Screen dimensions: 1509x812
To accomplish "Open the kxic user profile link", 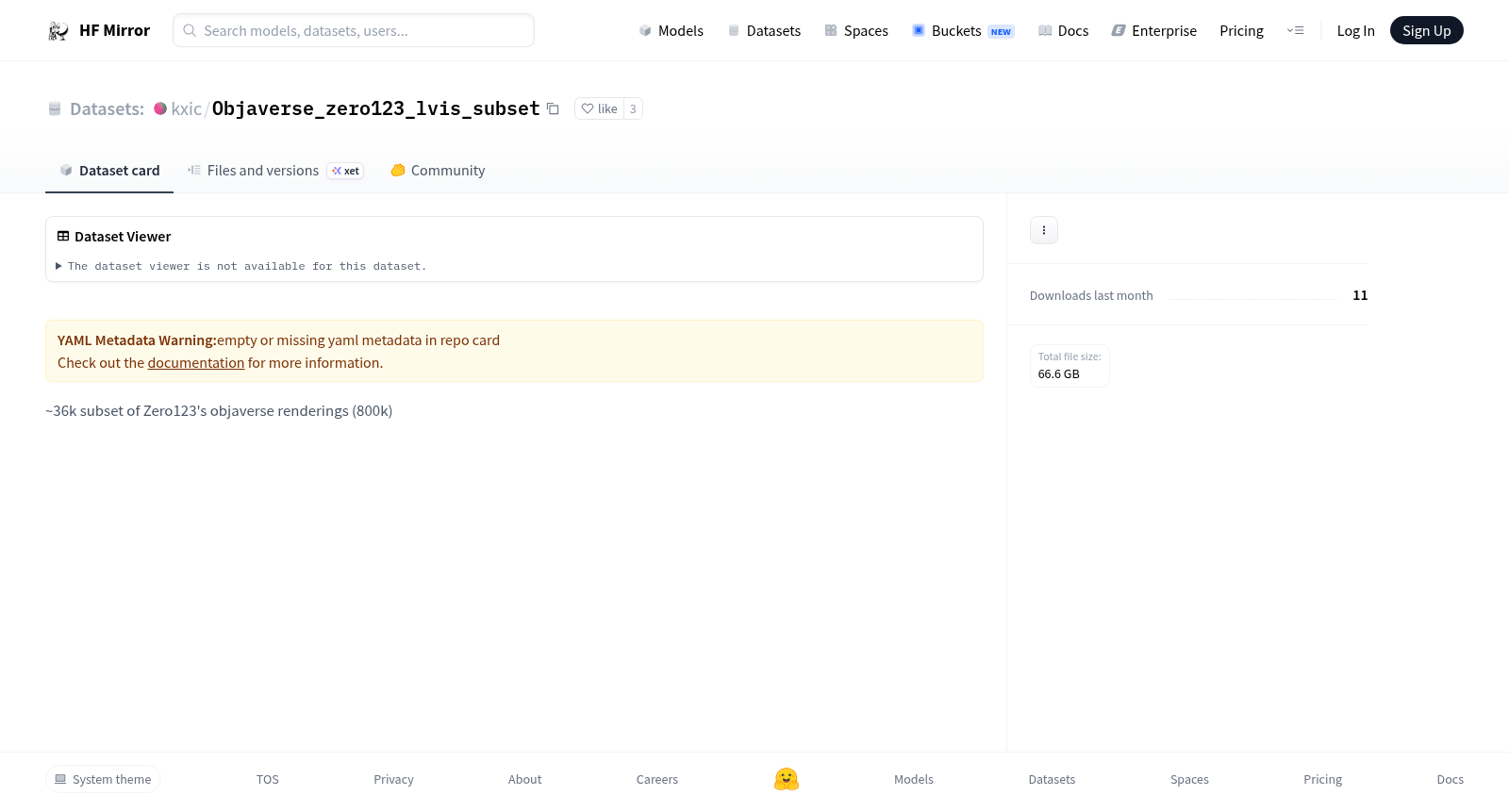I will [187, 109].
